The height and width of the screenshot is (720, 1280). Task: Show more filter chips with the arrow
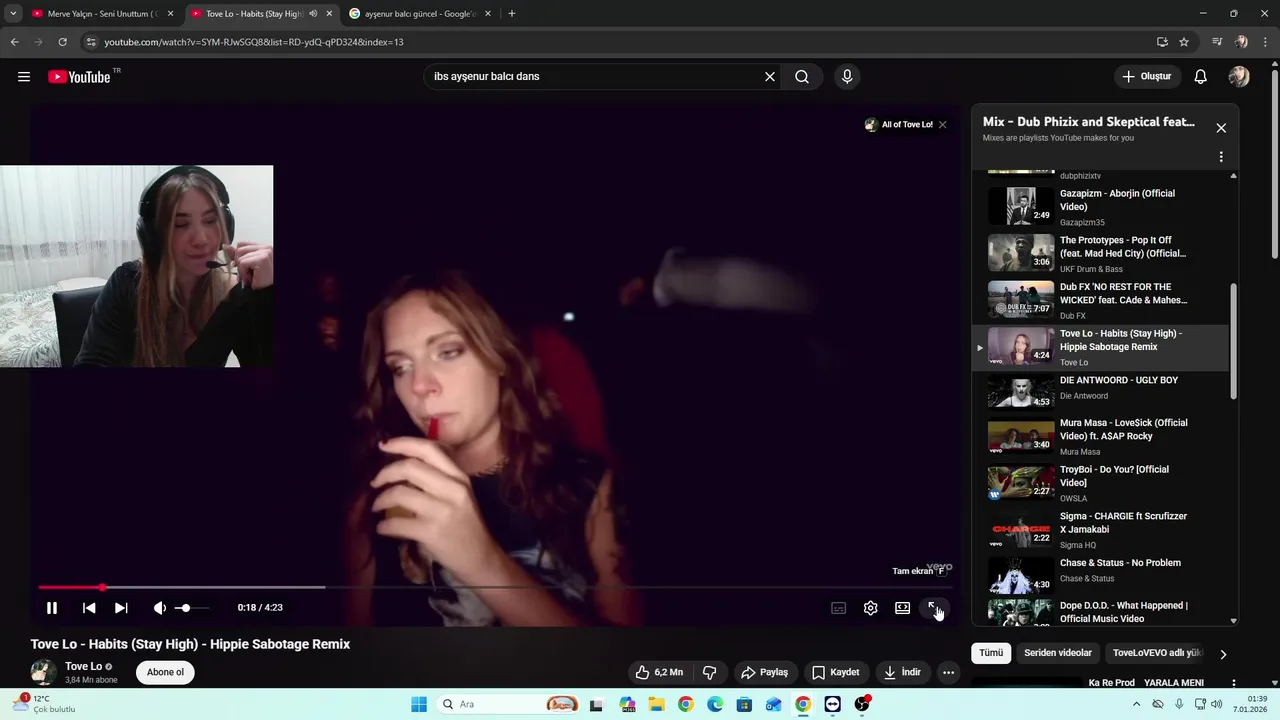pos(1223,654)
